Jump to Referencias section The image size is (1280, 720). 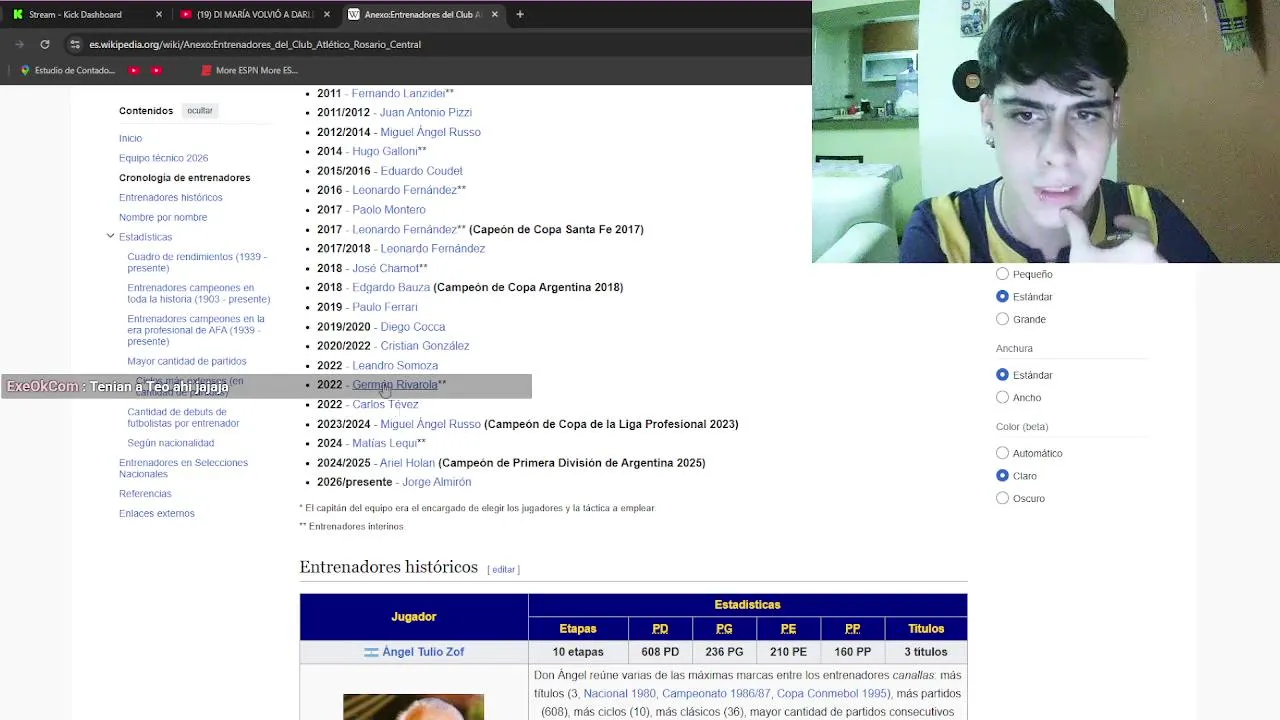[145, 493]
